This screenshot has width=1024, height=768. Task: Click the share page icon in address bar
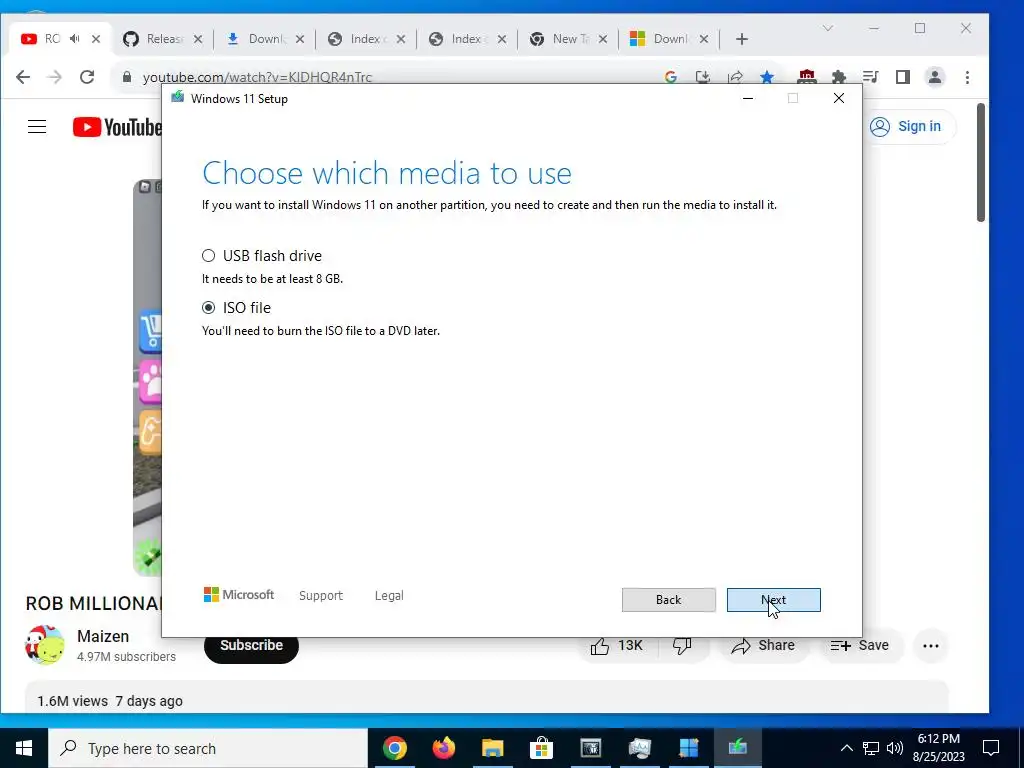tap(735, 77)
